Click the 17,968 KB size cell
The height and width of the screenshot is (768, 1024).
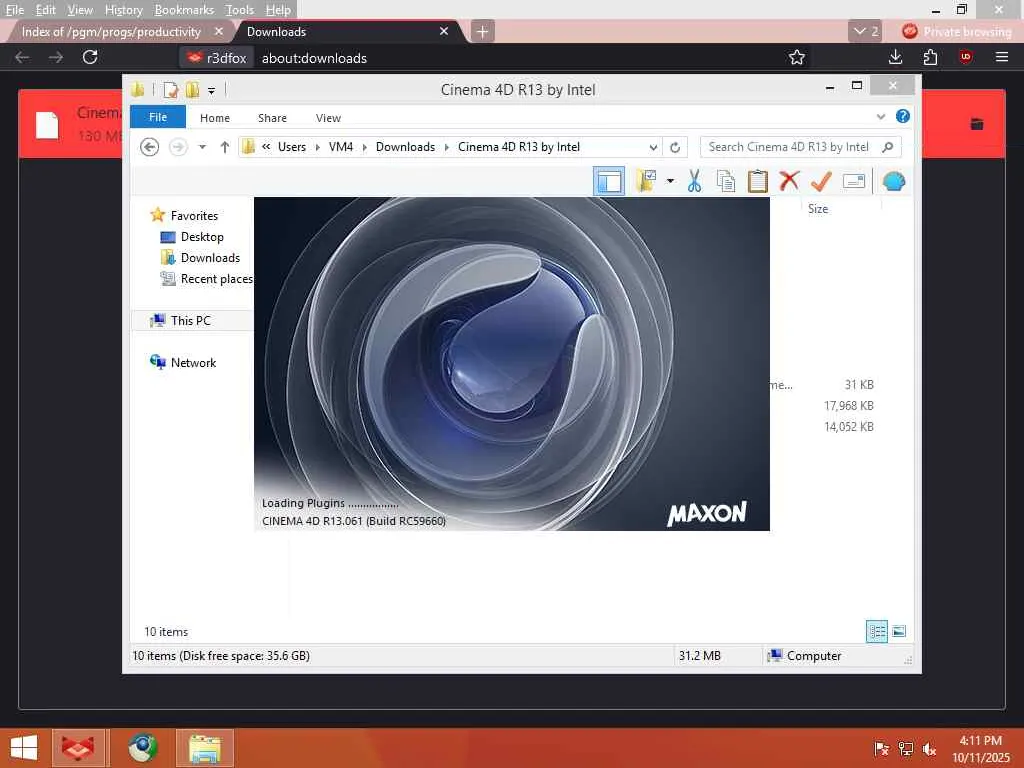point(848,406)
